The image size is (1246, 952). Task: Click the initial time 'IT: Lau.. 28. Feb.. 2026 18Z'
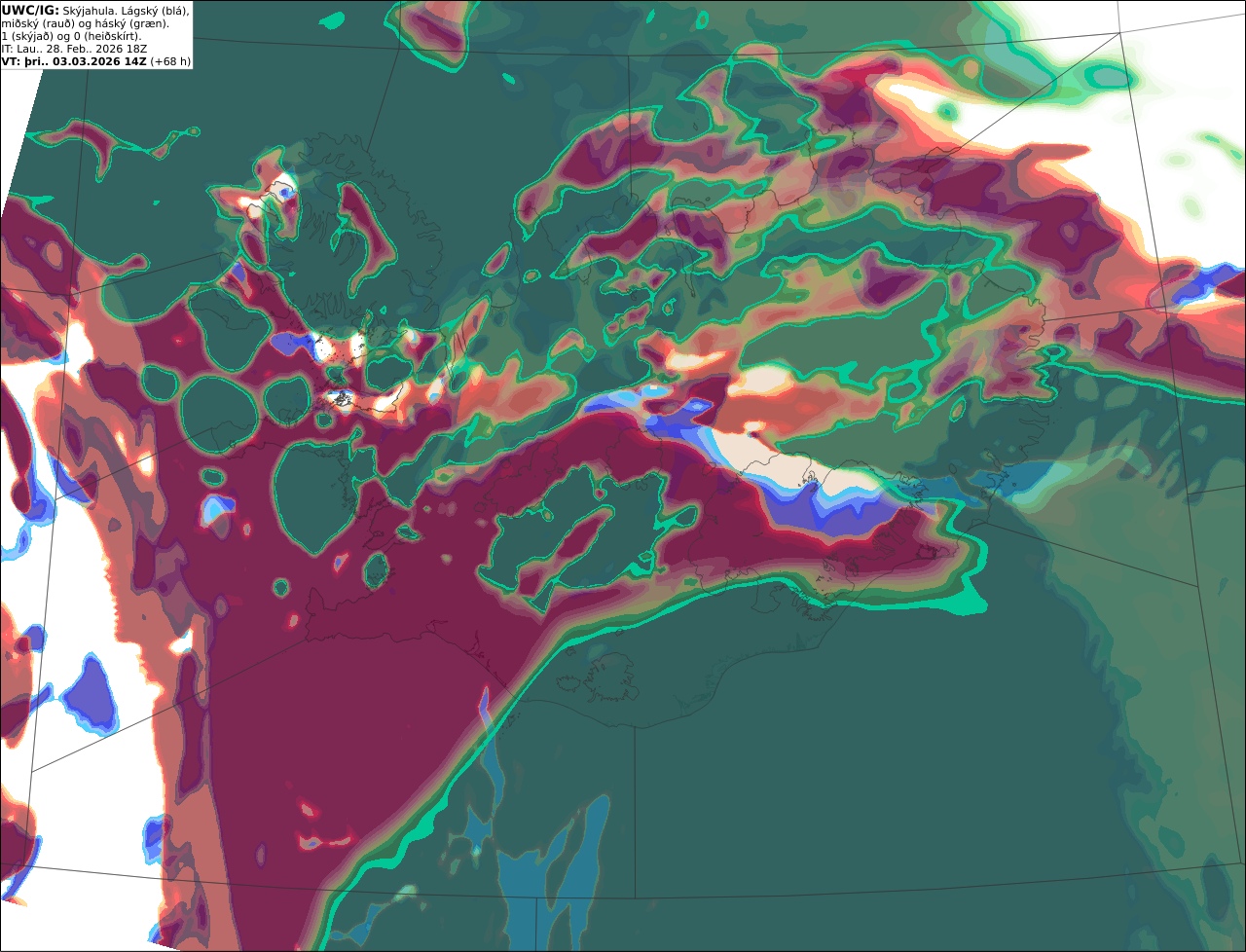[x=74, y=49]
